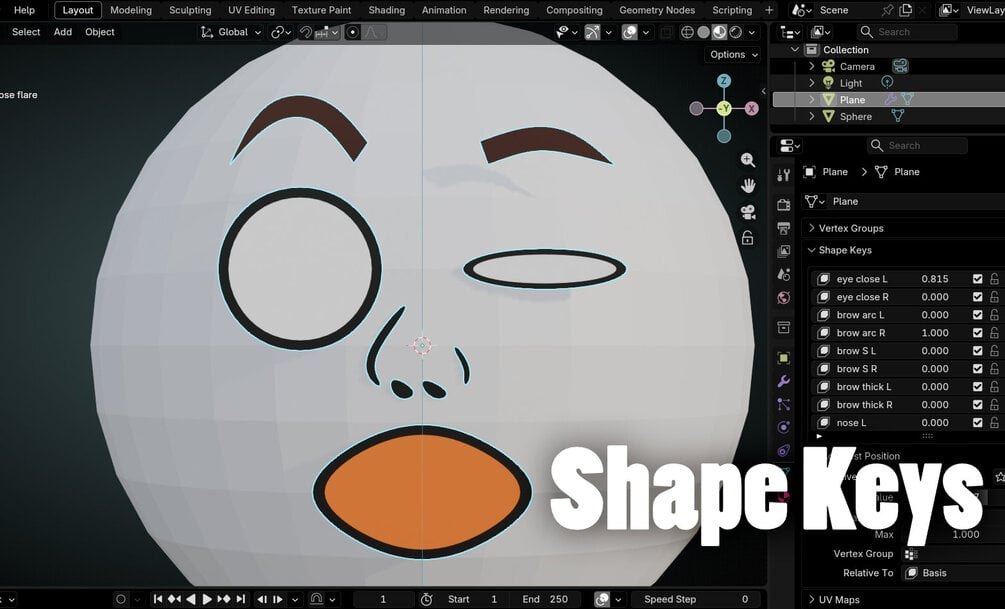Select solid viewport shading
The image size is (1005, 609).
coord(703,32)
